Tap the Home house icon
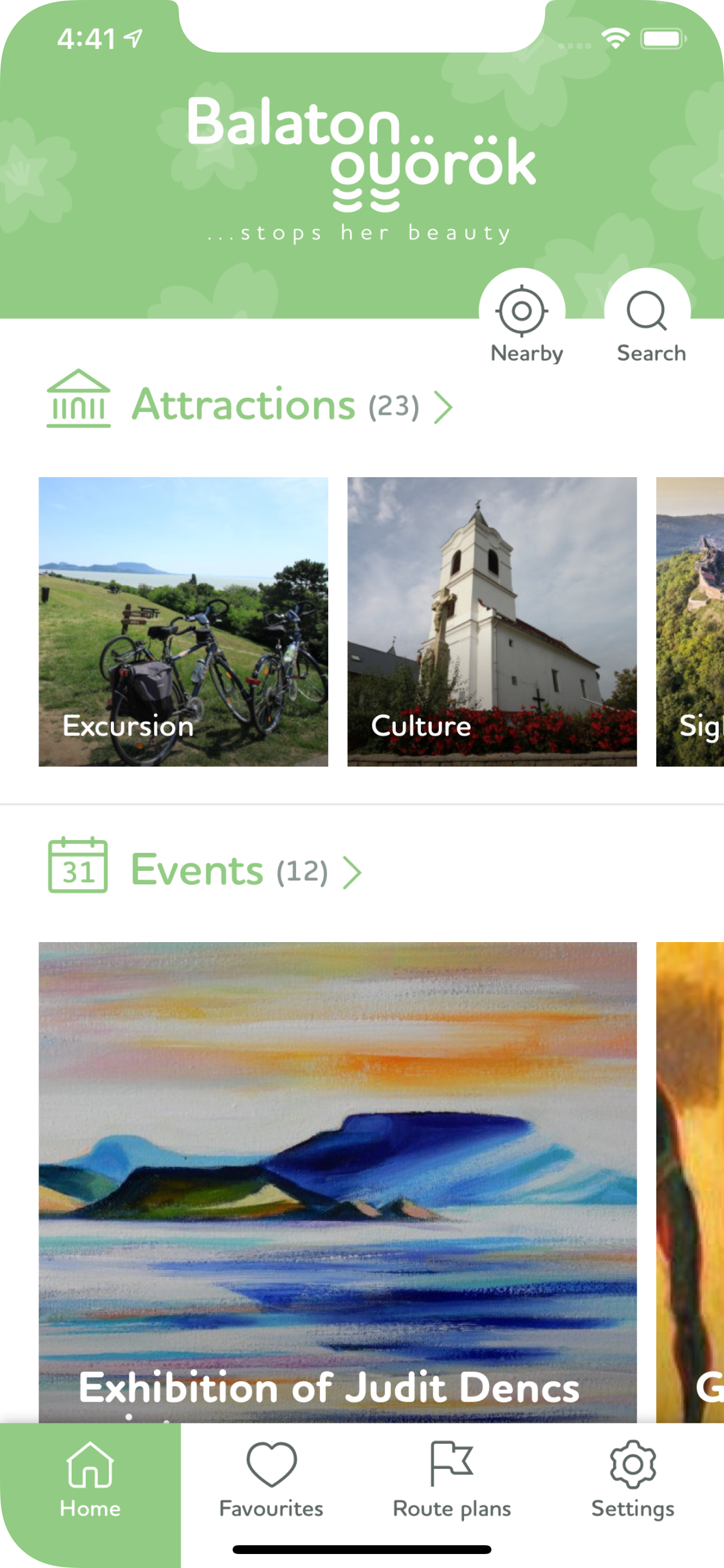The width and height of the screenshot is (724, 1568). click(x=90, y=1464)
